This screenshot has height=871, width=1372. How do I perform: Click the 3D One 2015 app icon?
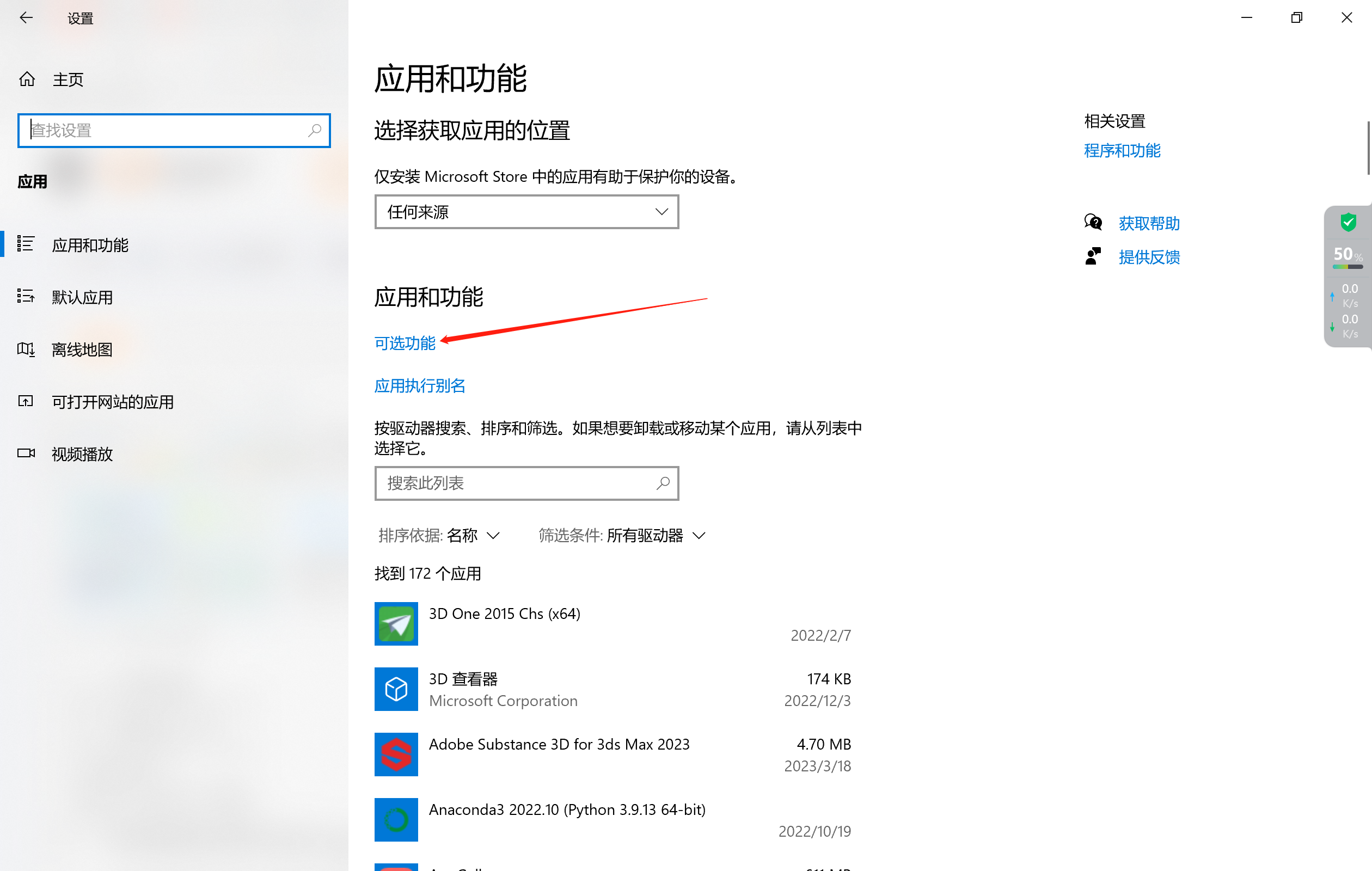(396, 624)
